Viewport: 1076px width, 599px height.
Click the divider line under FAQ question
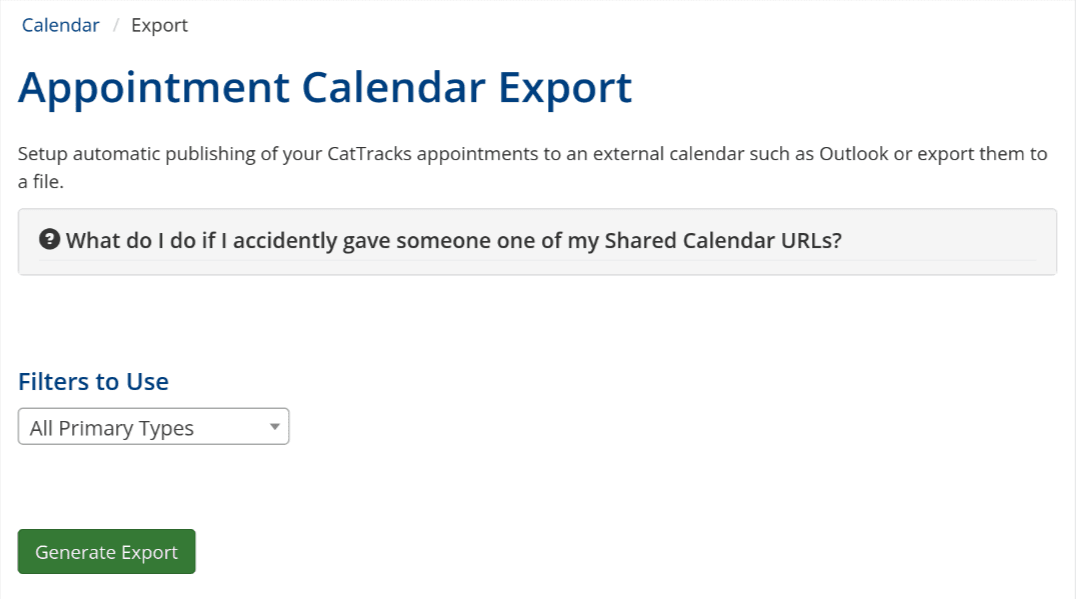537,260
